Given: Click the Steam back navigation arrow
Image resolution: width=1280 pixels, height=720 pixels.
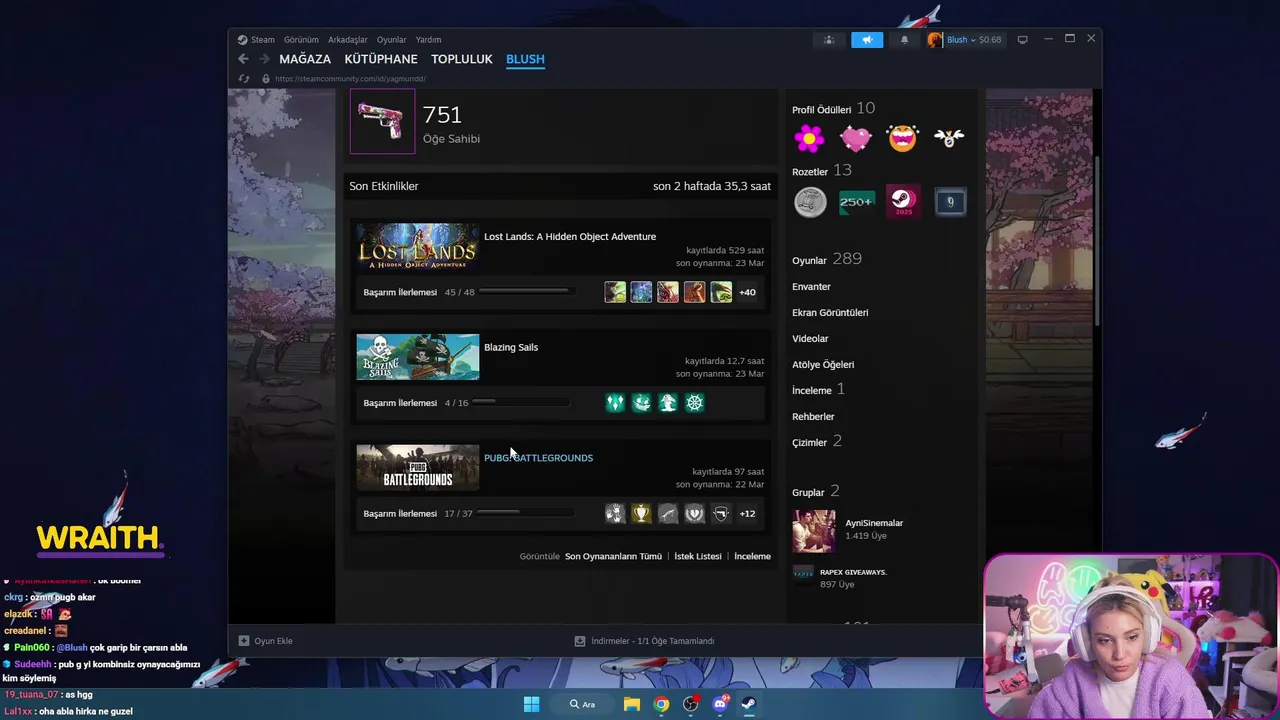Looking at the screenshot, I should pyautogui.click(x=243, y=59).
